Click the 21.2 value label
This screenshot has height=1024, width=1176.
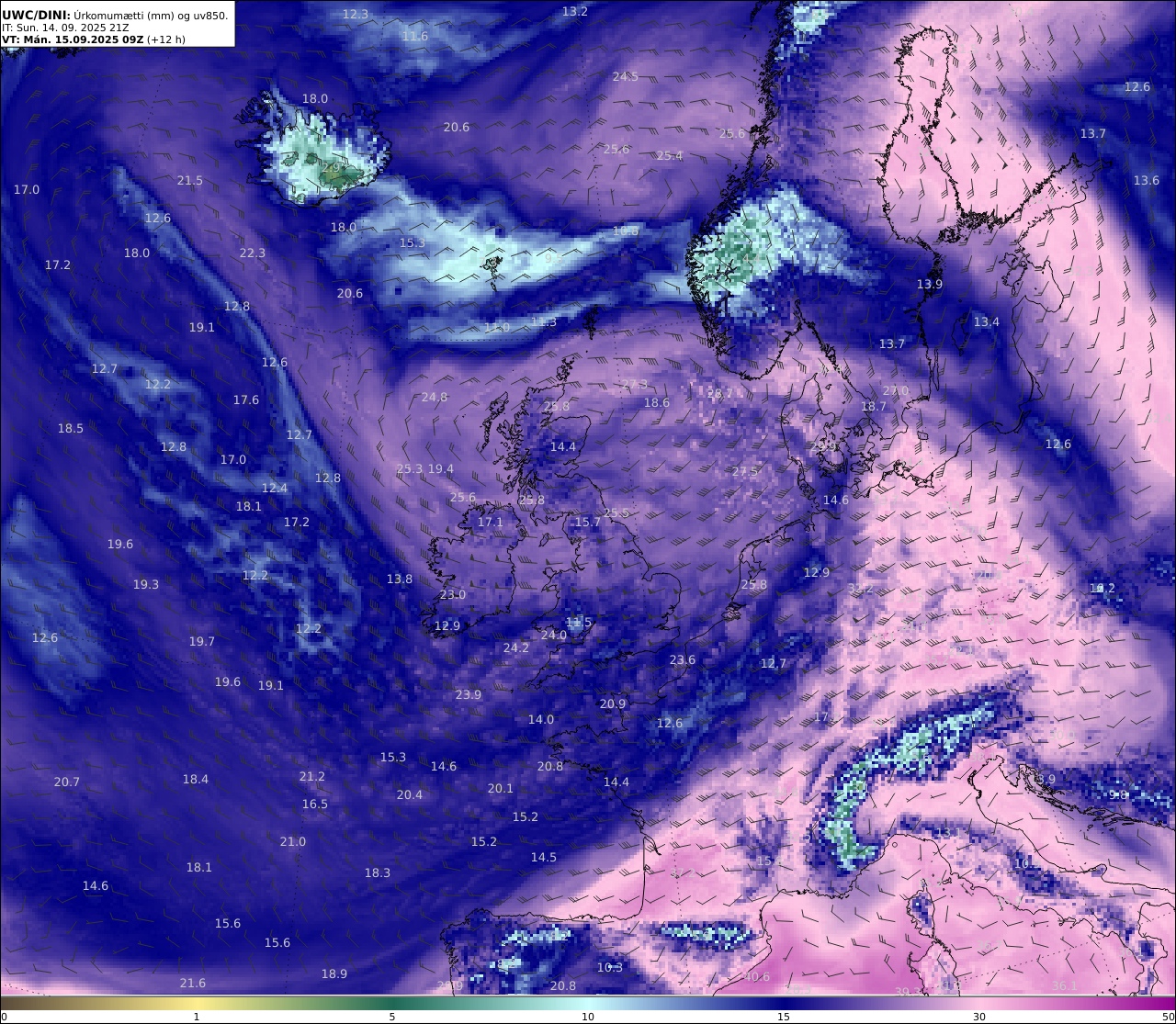click(x=312, y=776)
